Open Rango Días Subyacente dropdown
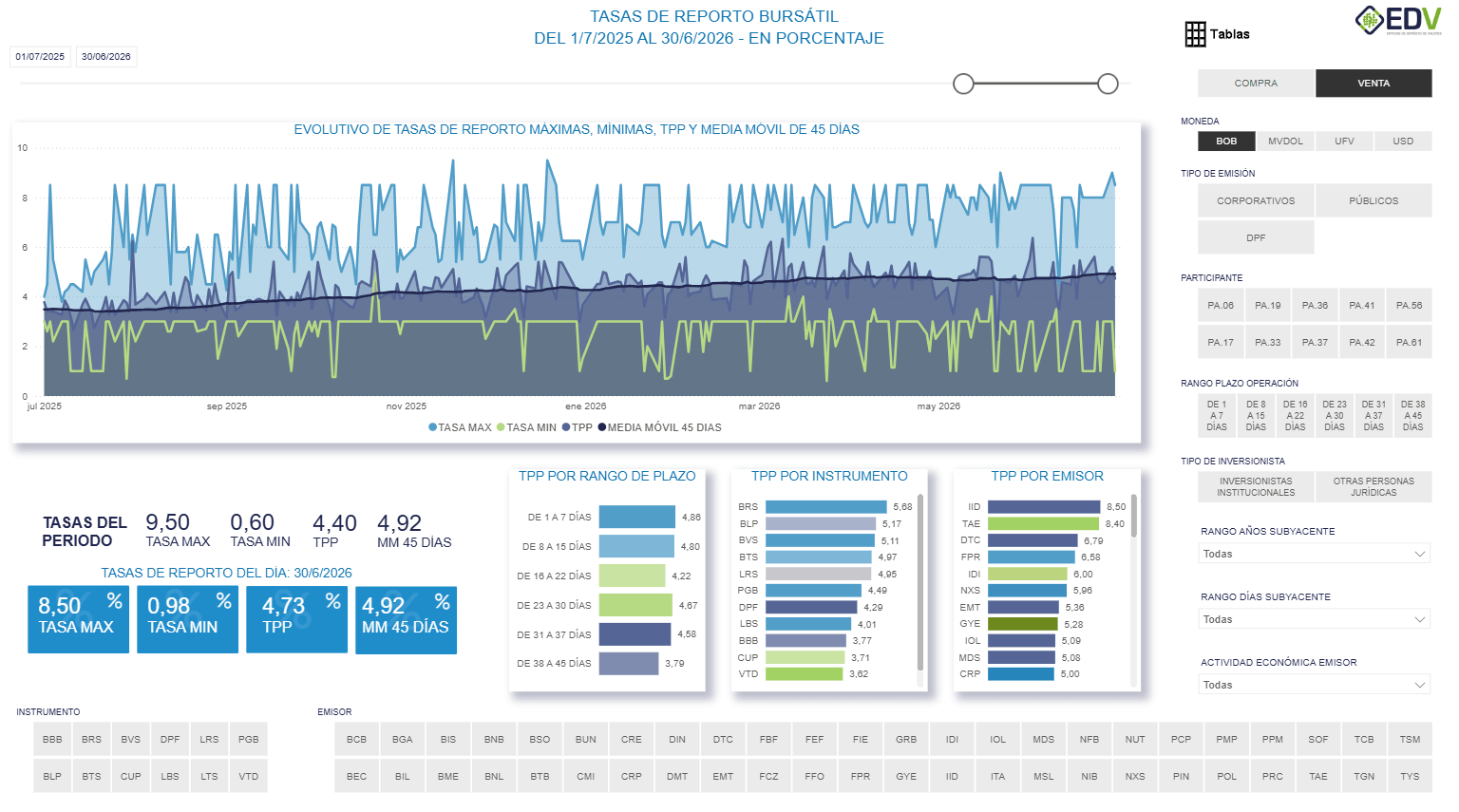Viewport: 1459px width, 812px height. click(1315, 619)
